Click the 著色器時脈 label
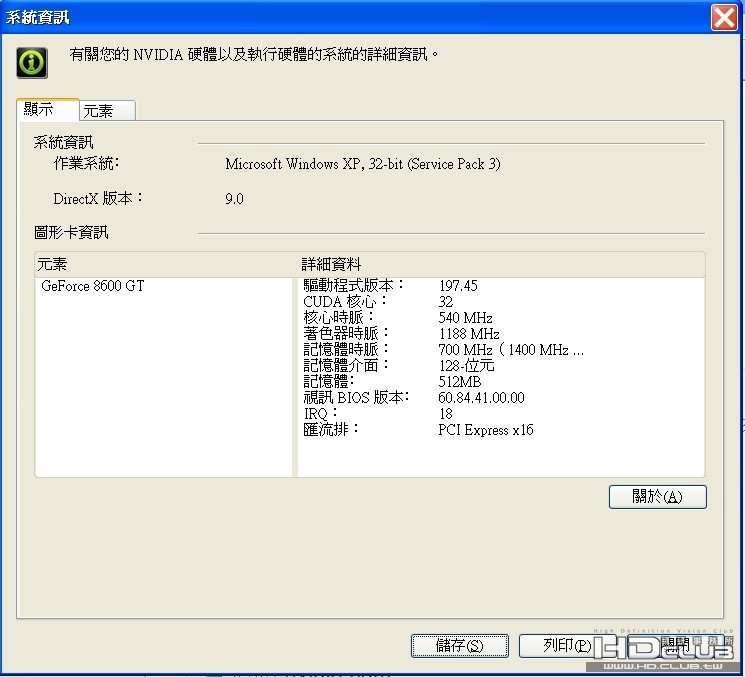This screenshot has height=677, width=745. pyautogui.click(x=346, y=333)
